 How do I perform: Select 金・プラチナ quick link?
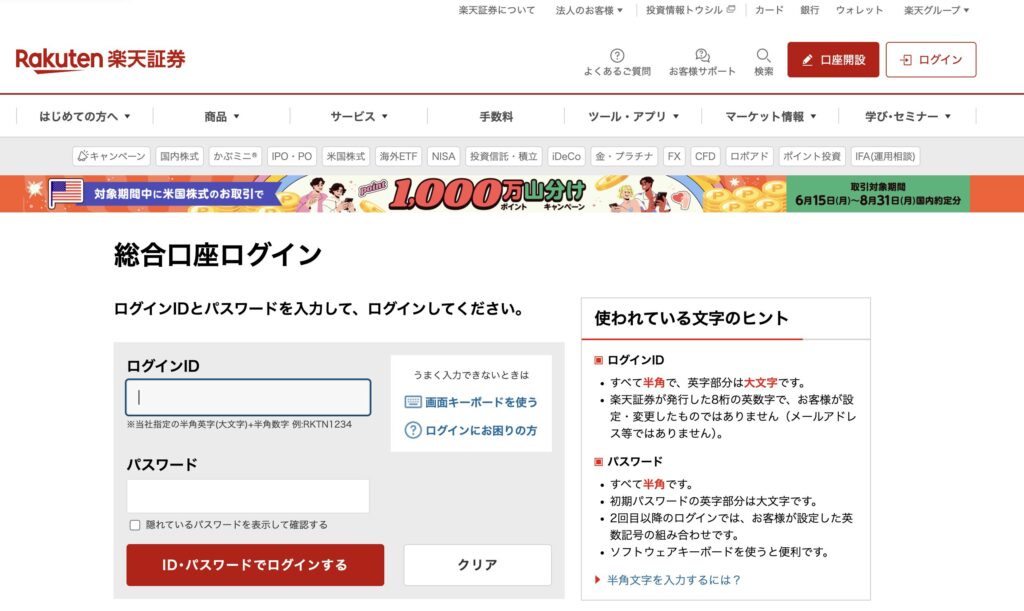[x=624, y=156]
